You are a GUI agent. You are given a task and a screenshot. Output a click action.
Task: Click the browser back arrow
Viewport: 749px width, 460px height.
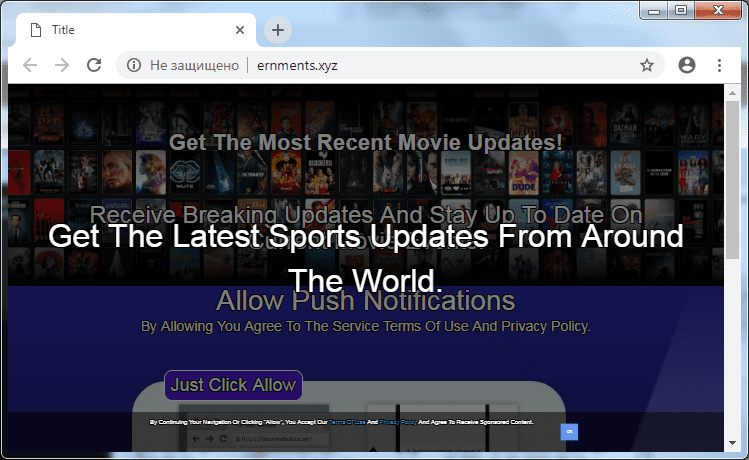[30, 65]
